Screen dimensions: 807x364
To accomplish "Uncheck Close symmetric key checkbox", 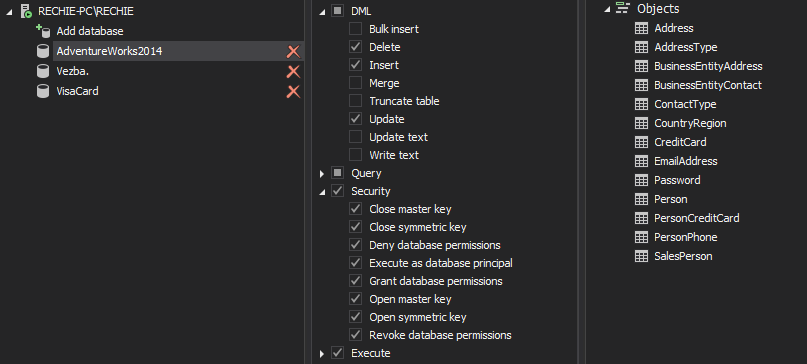I will point(356,227).
